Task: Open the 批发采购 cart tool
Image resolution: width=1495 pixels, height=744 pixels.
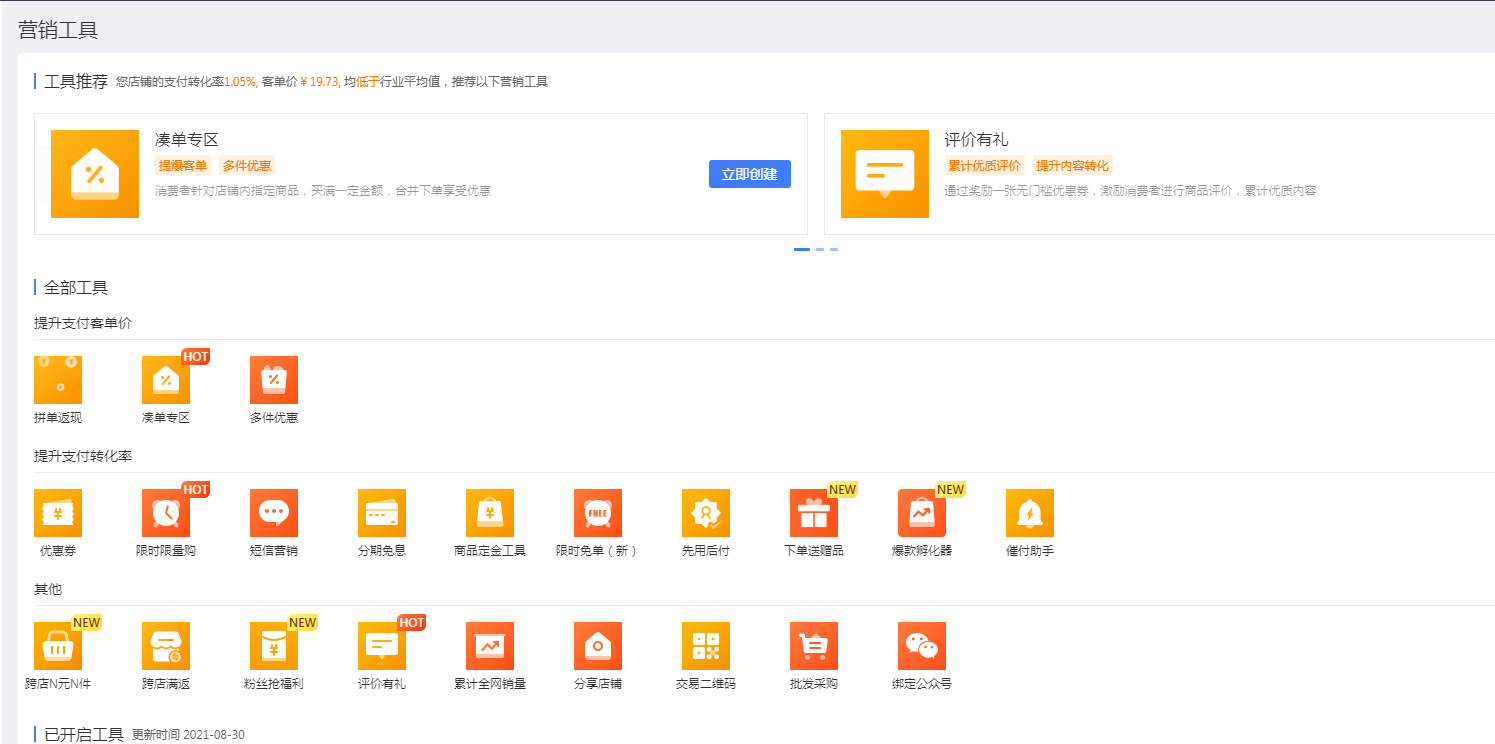Action: point(814,646)
